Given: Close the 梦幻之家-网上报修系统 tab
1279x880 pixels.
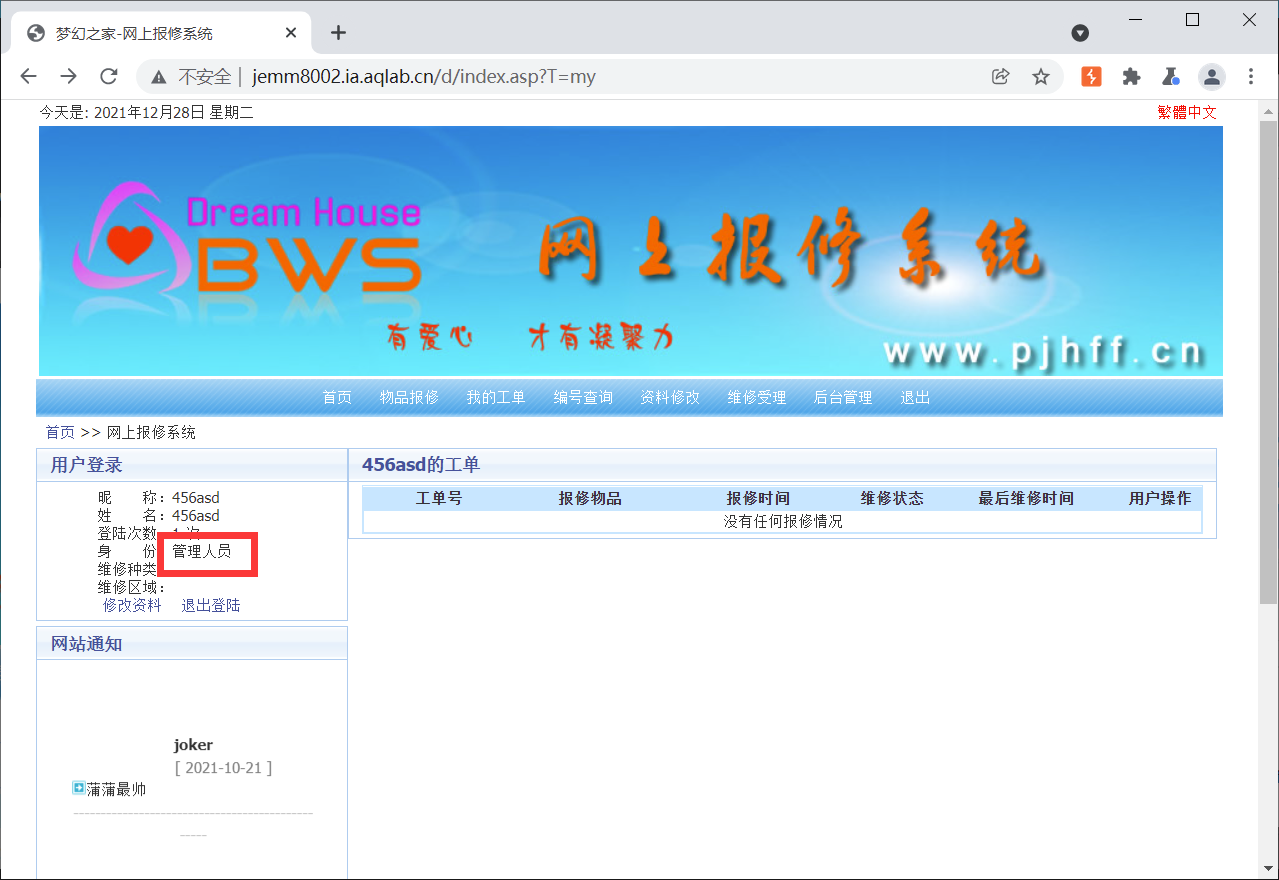Looking at the screenshot, I should [x=291, y=32].
